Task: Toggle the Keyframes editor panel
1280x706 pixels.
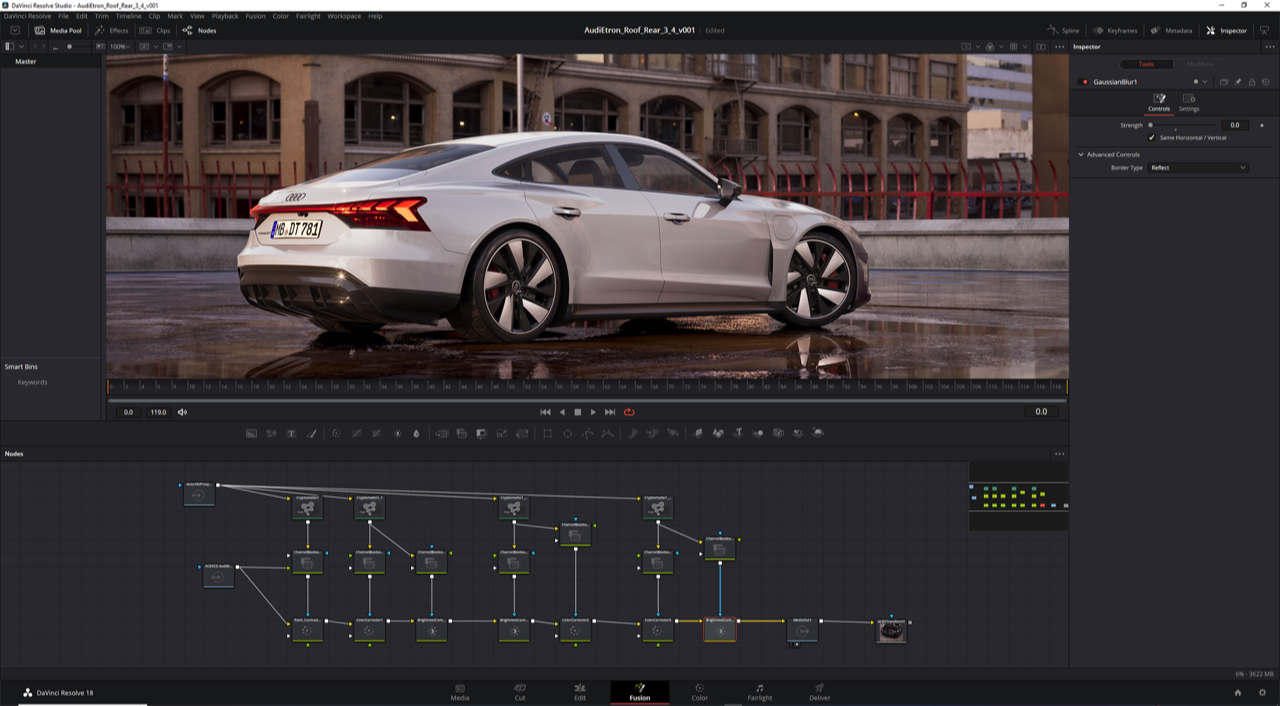Action: (1115, 30)
